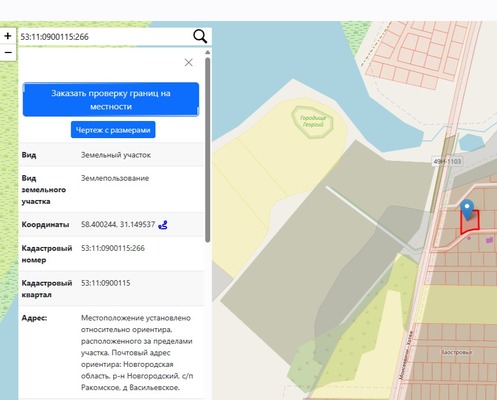This screenshot has width=497, height=400.
Task: Click the 49Н-1103 road label on map
Action: [447, 162]
